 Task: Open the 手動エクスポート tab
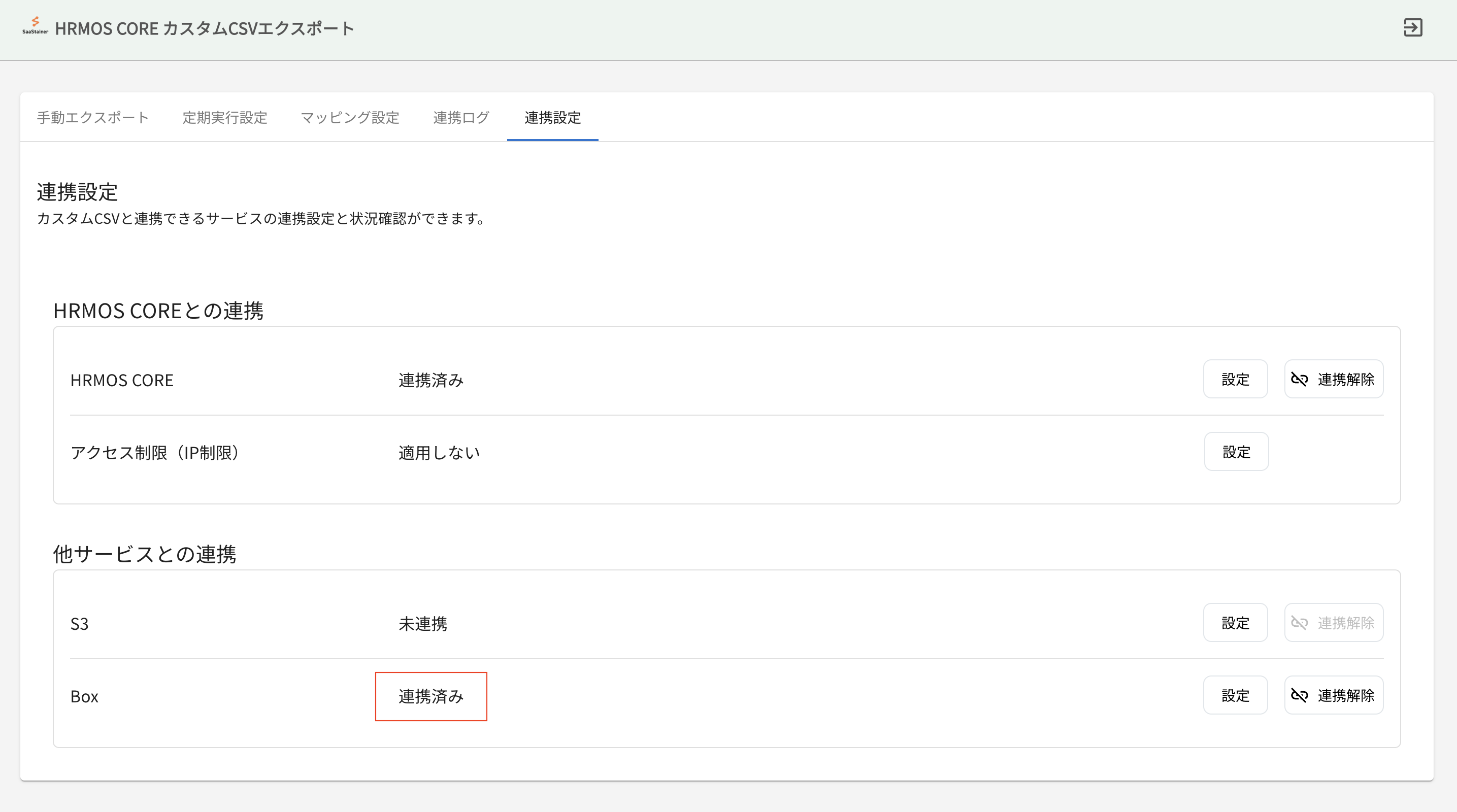(93, 118)
